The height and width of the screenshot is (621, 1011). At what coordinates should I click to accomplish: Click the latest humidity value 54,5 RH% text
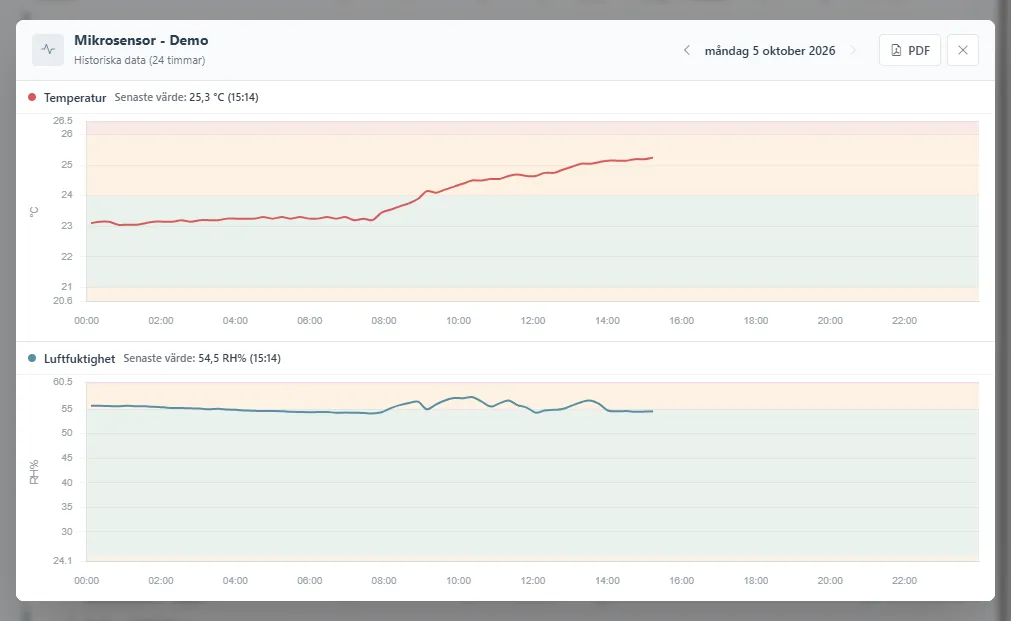tap(222, 359)
